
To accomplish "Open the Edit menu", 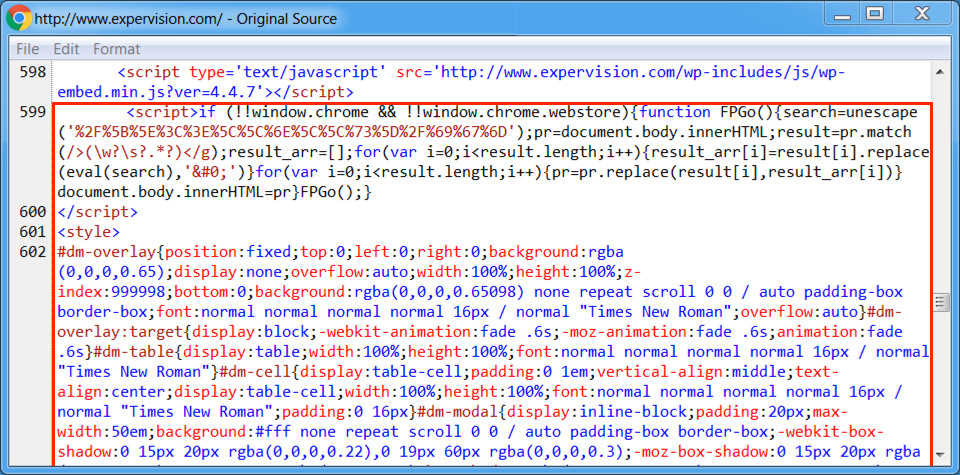I will (66, 49).
